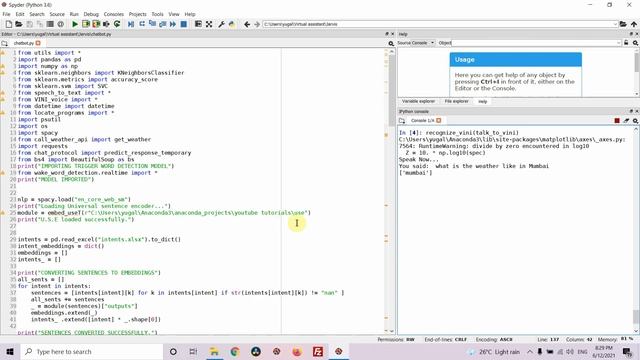Open the File menu
This screenshot has height=360, width=640.
click(7, 14)
